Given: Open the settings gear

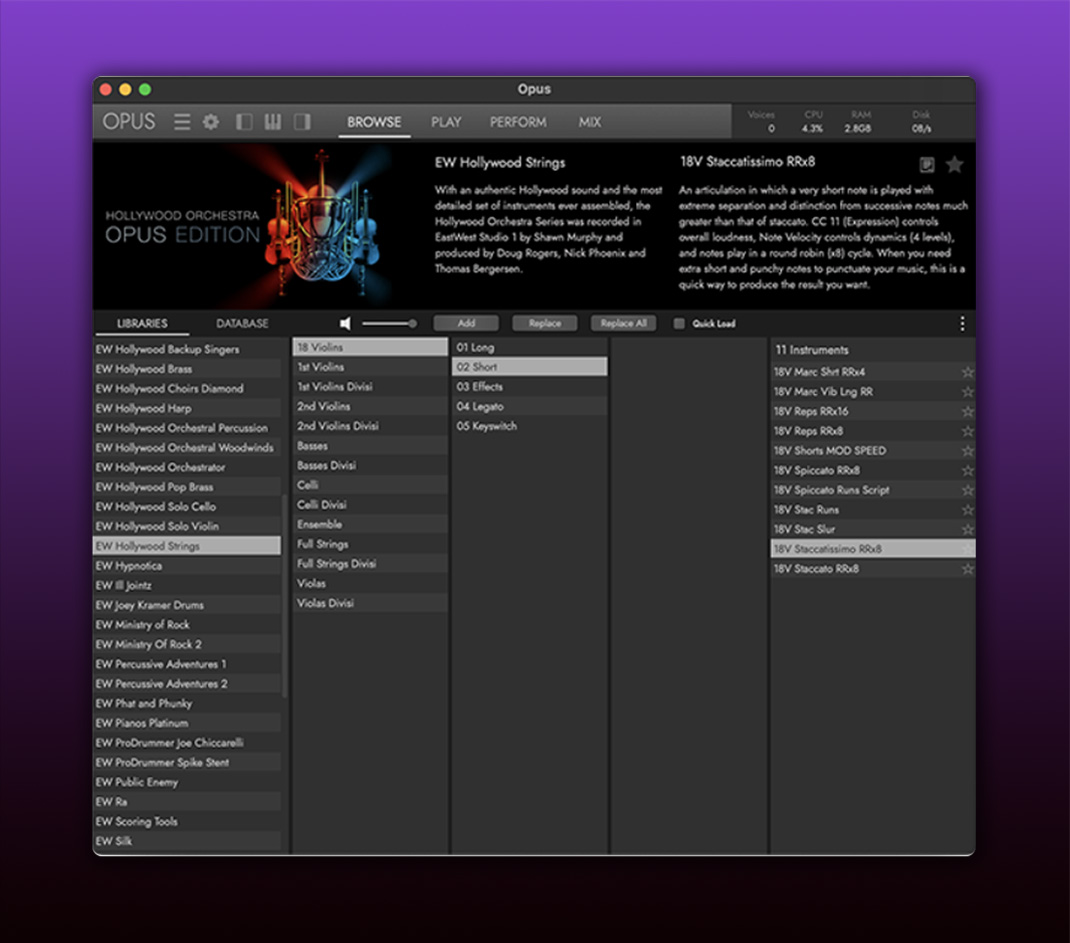Looking at the screenshot, I should point(212,122).
